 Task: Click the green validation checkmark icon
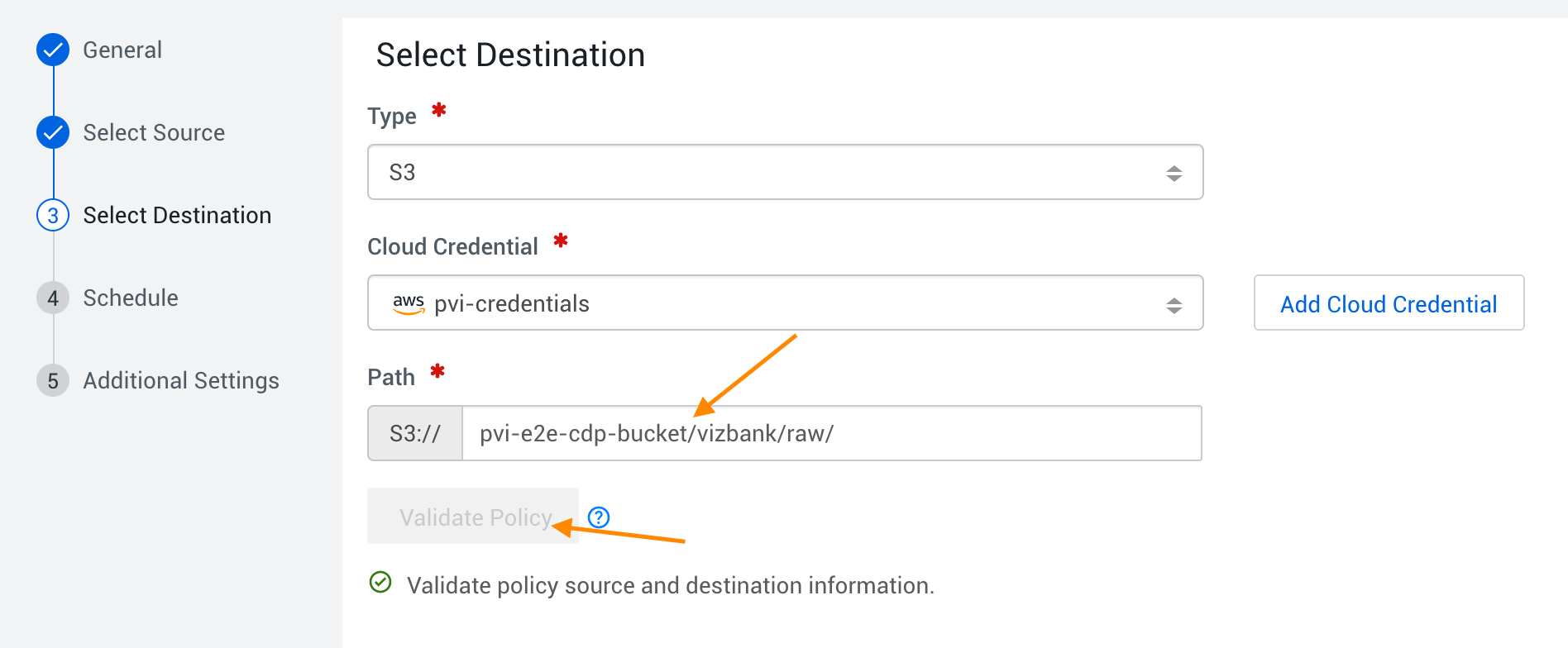point(380,583)
